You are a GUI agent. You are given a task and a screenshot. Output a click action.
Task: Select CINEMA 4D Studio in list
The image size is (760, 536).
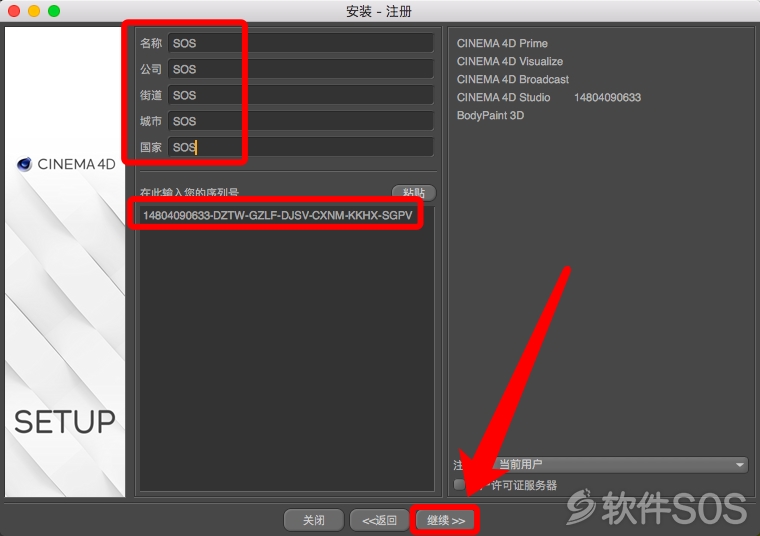tap(504, 97)
